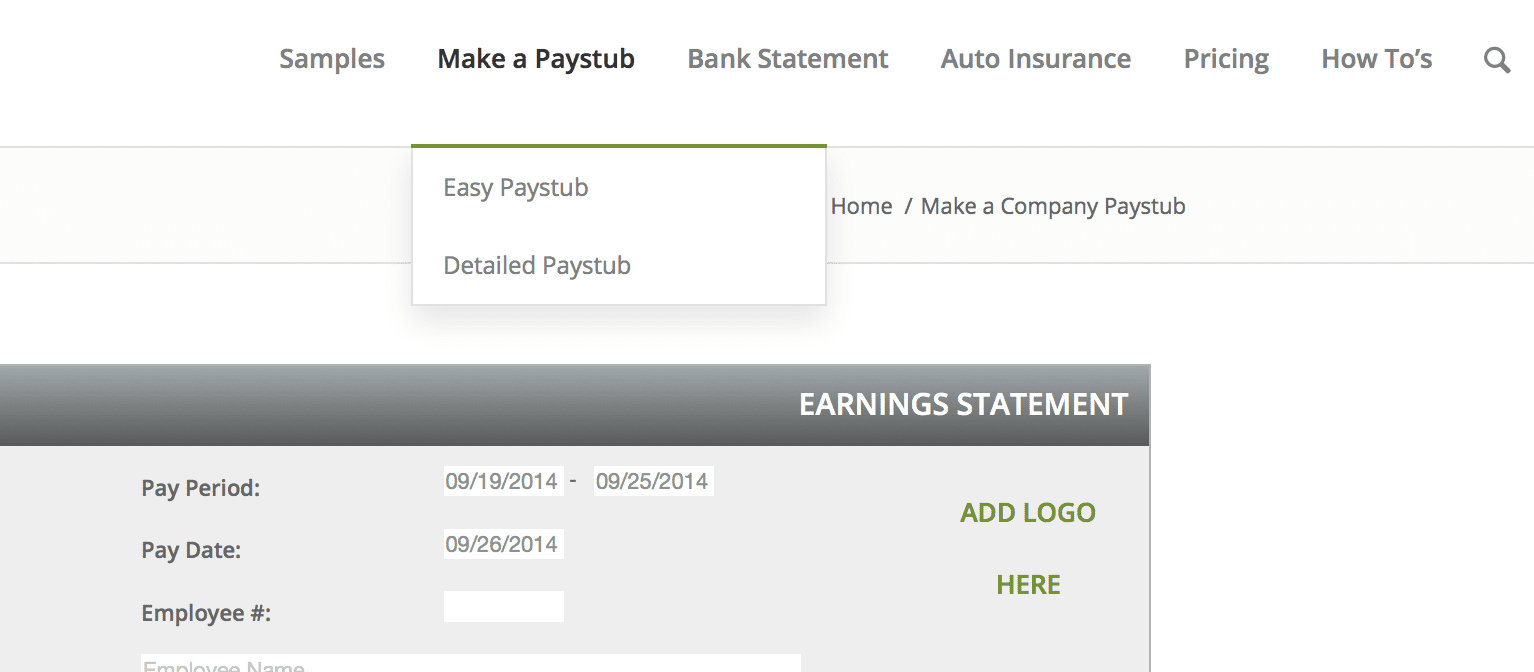1534x672 pixels.
Task: Upload via ADD LOGO HERE area
Action: 1028,548
